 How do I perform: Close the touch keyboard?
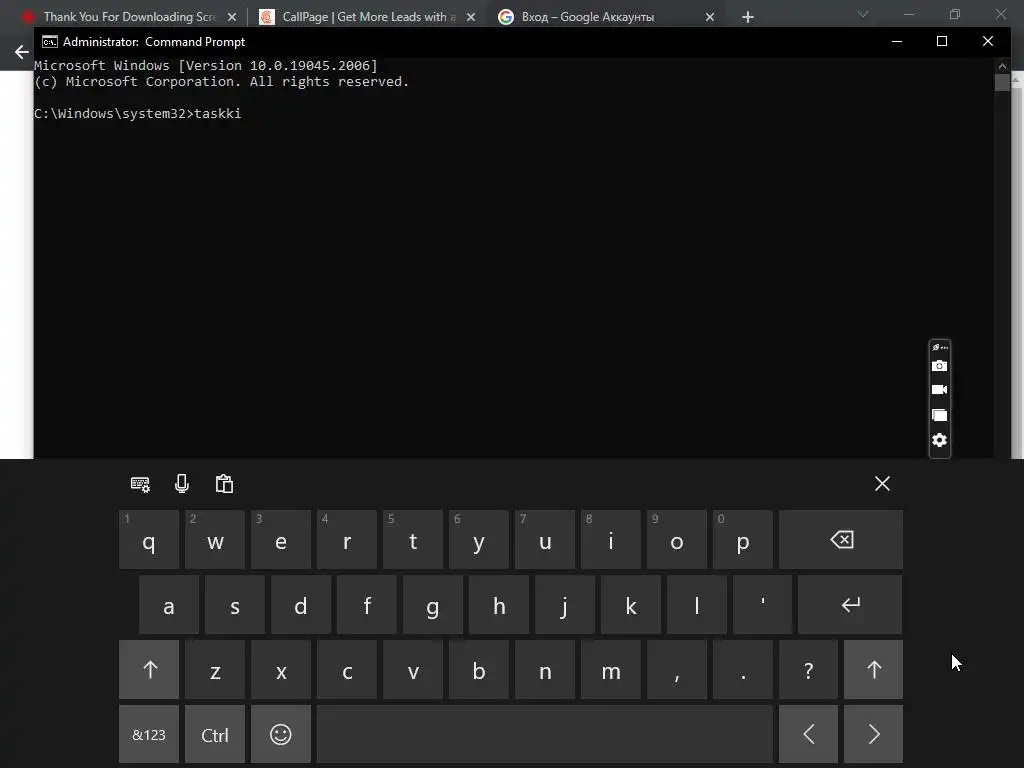pos(882,483)
